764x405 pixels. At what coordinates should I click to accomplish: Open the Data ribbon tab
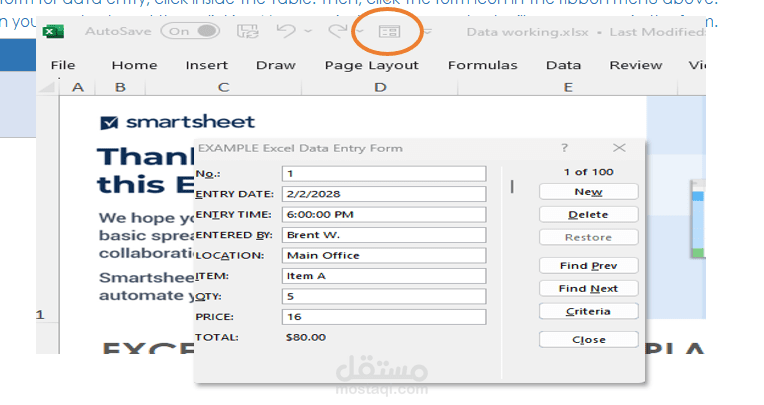pos(563,65)
